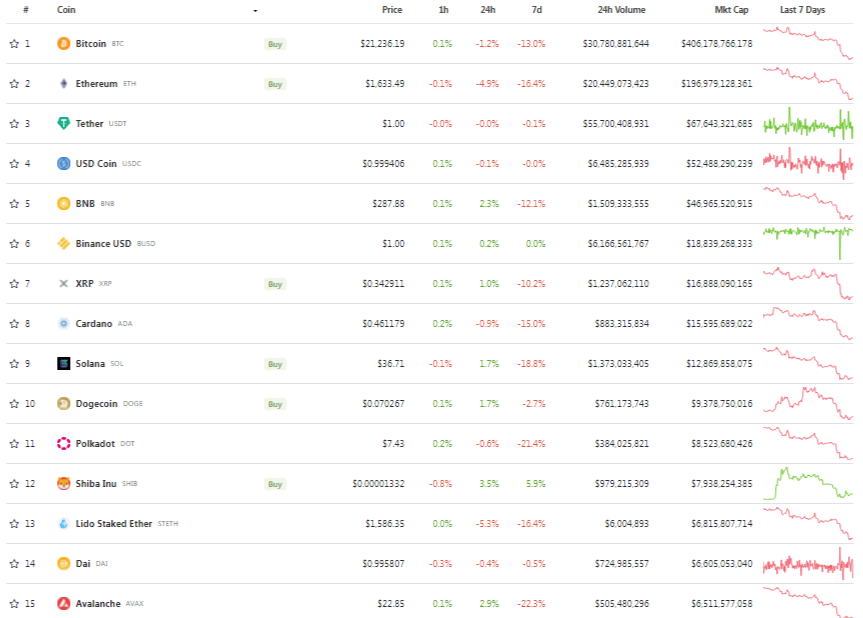Click the Dogecoin logo icon

point(64,403)
